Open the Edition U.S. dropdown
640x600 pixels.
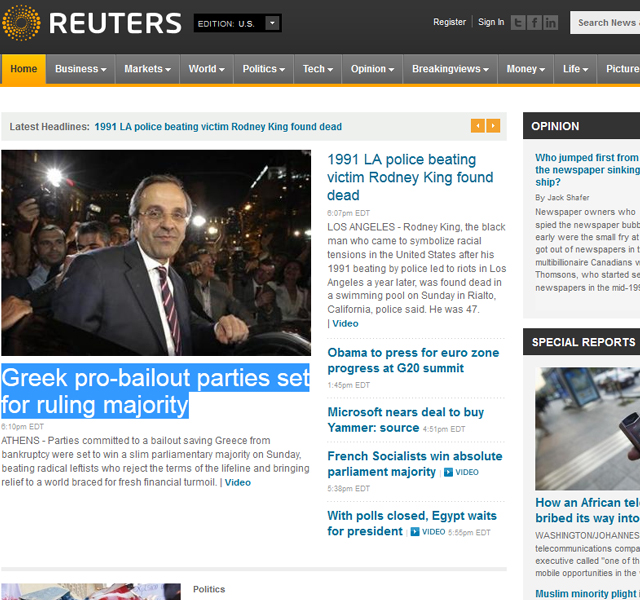tap(238, 23)
